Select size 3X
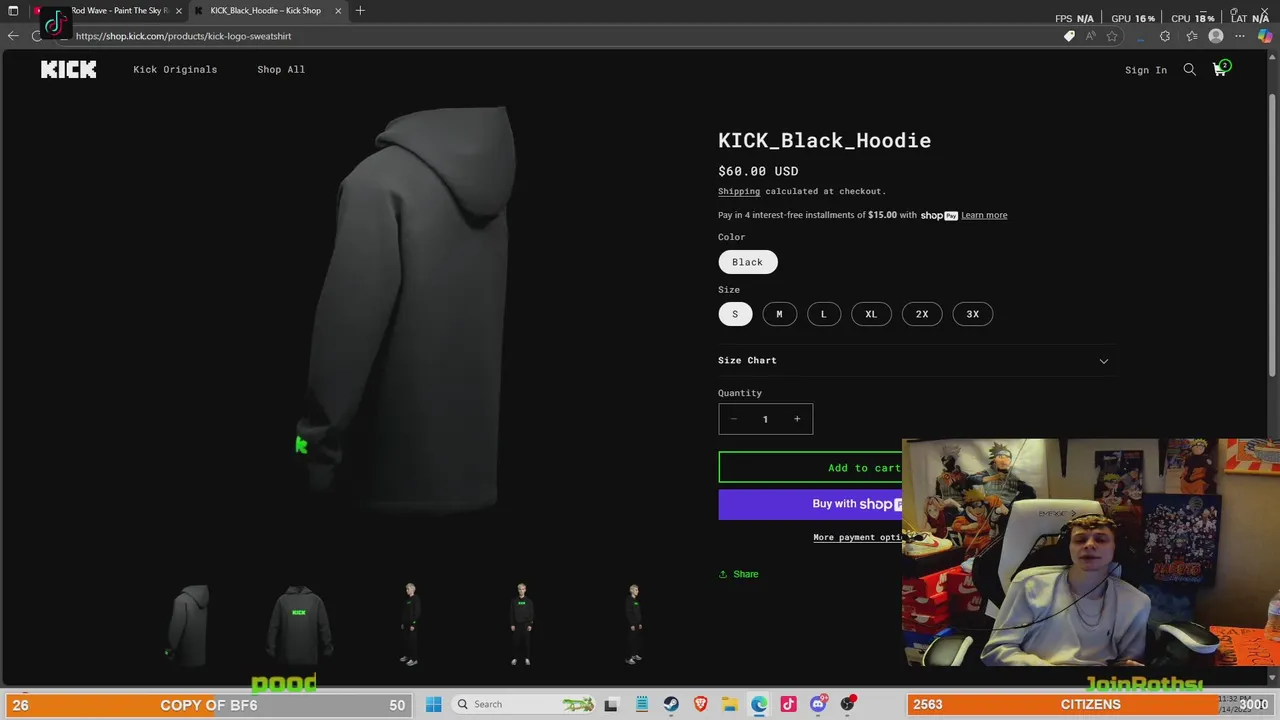 point(973,314)
